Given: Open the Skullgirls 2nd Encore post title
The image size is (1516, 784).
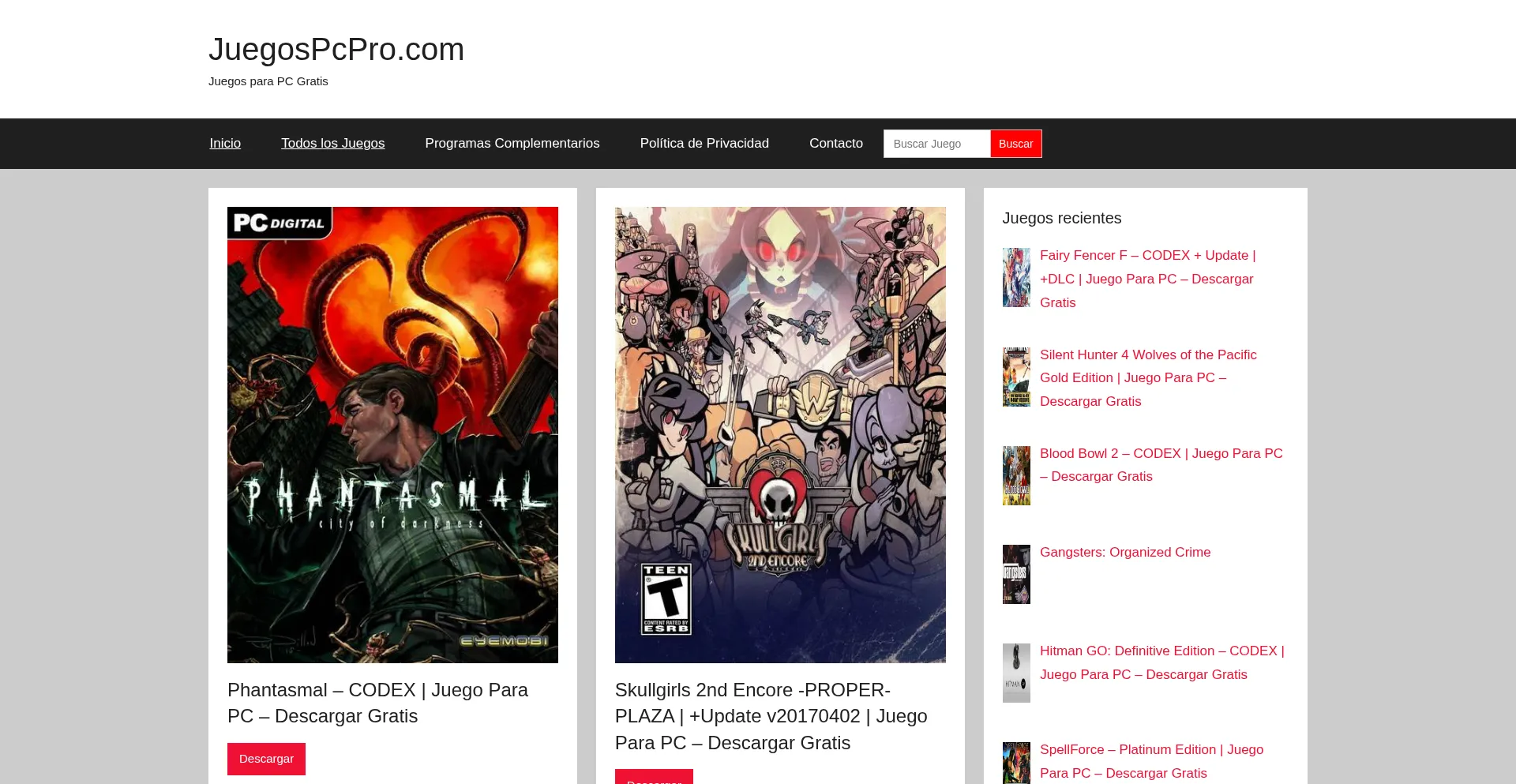Looking at the screenshot, I should click(771, 716).
